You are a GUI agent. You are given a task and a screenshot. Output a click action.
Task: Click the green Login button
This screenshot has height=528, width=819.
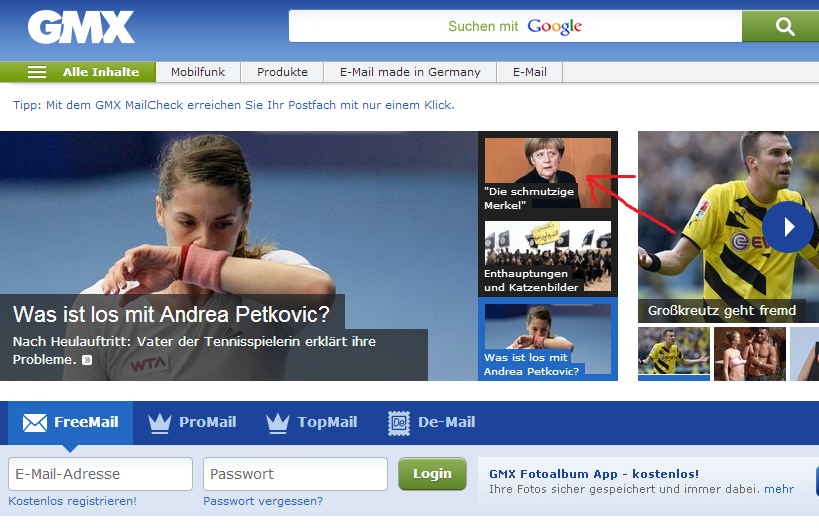coord(432,474)
